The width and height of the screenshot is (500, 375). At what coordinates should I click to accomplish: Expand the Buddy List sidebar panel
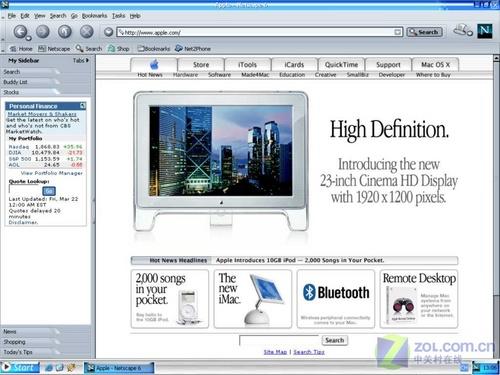pos(31,82)
